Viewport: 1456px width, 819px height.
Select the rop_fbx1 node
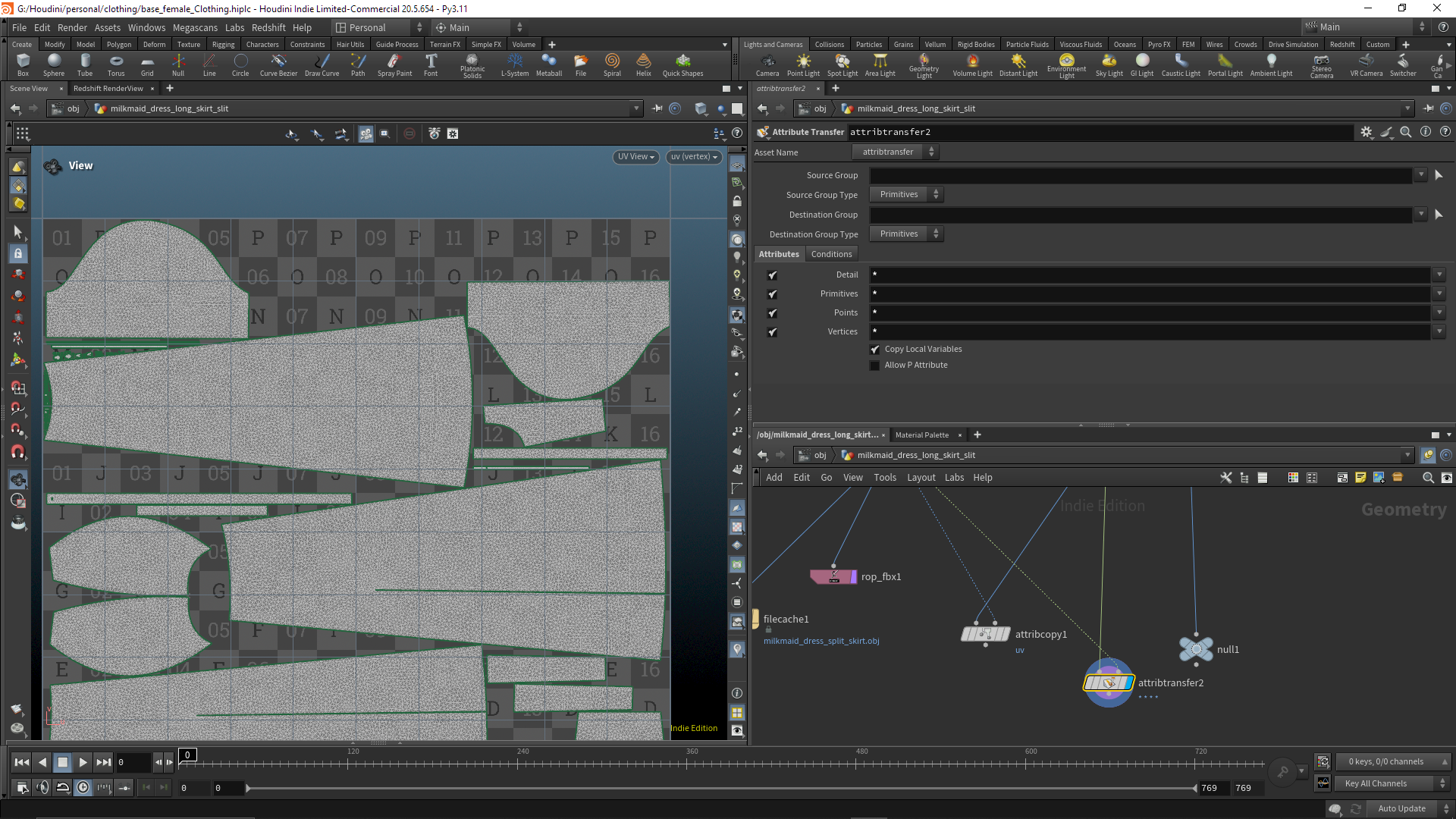tap(833, 576)
